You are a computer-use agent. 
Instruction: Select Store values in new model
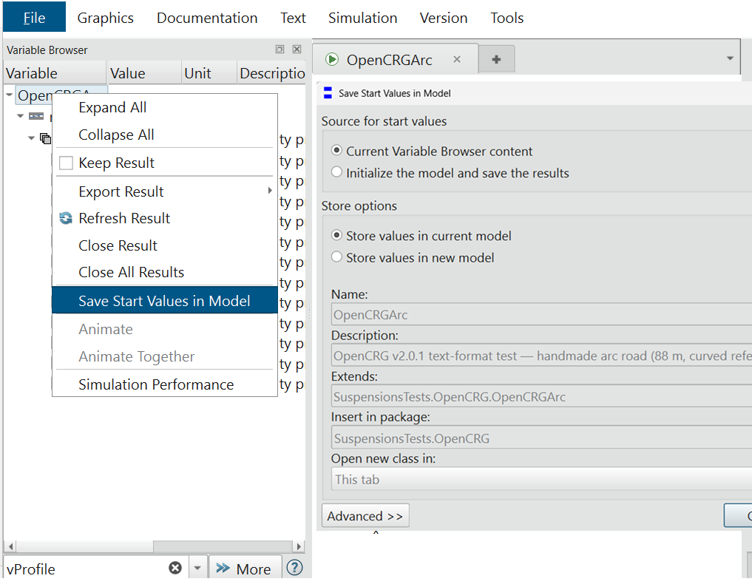tap(337, 257)
